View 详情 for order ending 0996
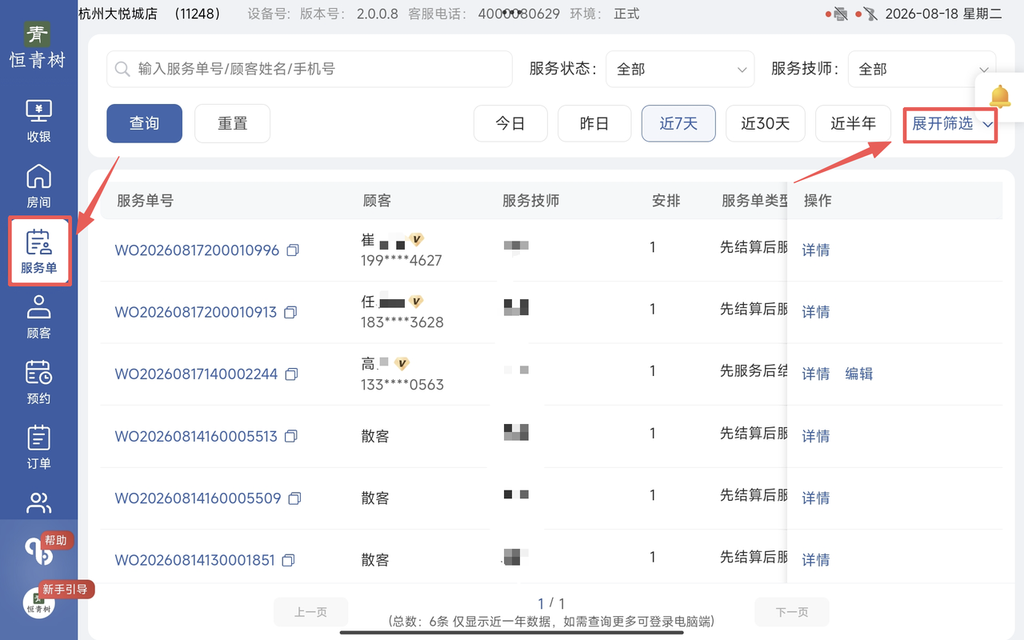Screen dimensions: 1024x640 point(816,250)
